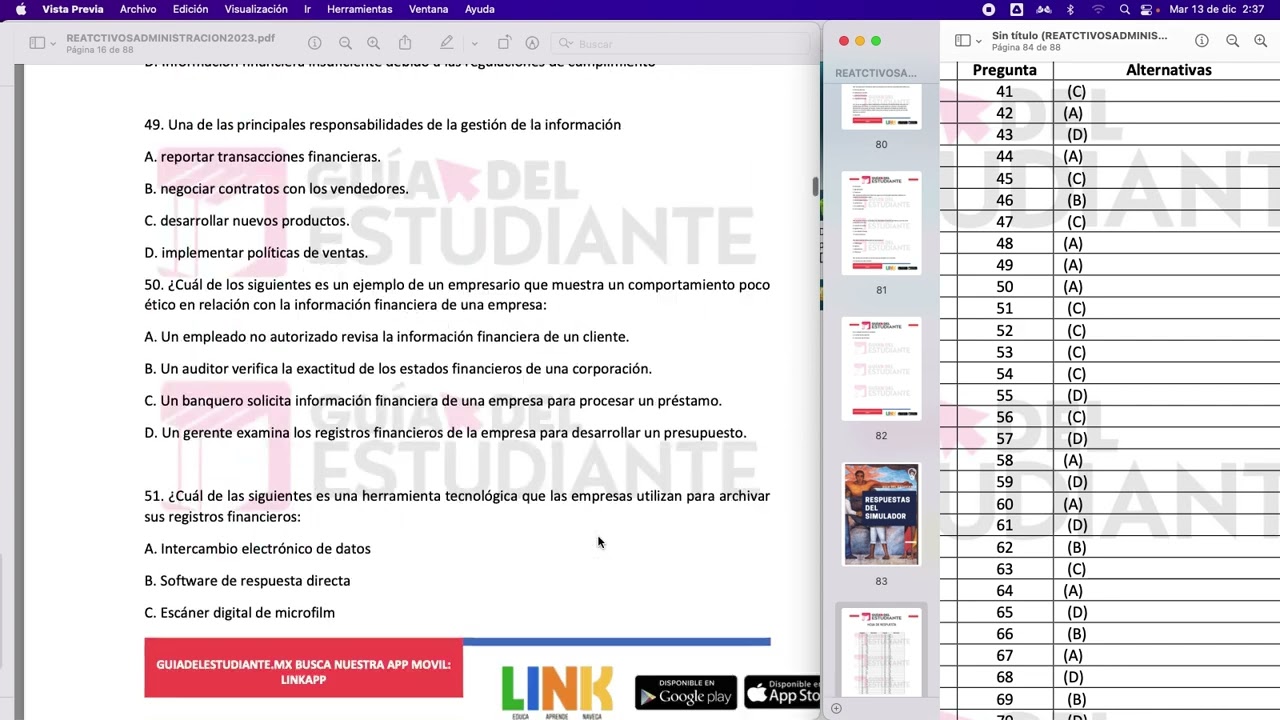Zoom out in the background PDF window
The image size is (1280, 720).
[x=345, y=43]
